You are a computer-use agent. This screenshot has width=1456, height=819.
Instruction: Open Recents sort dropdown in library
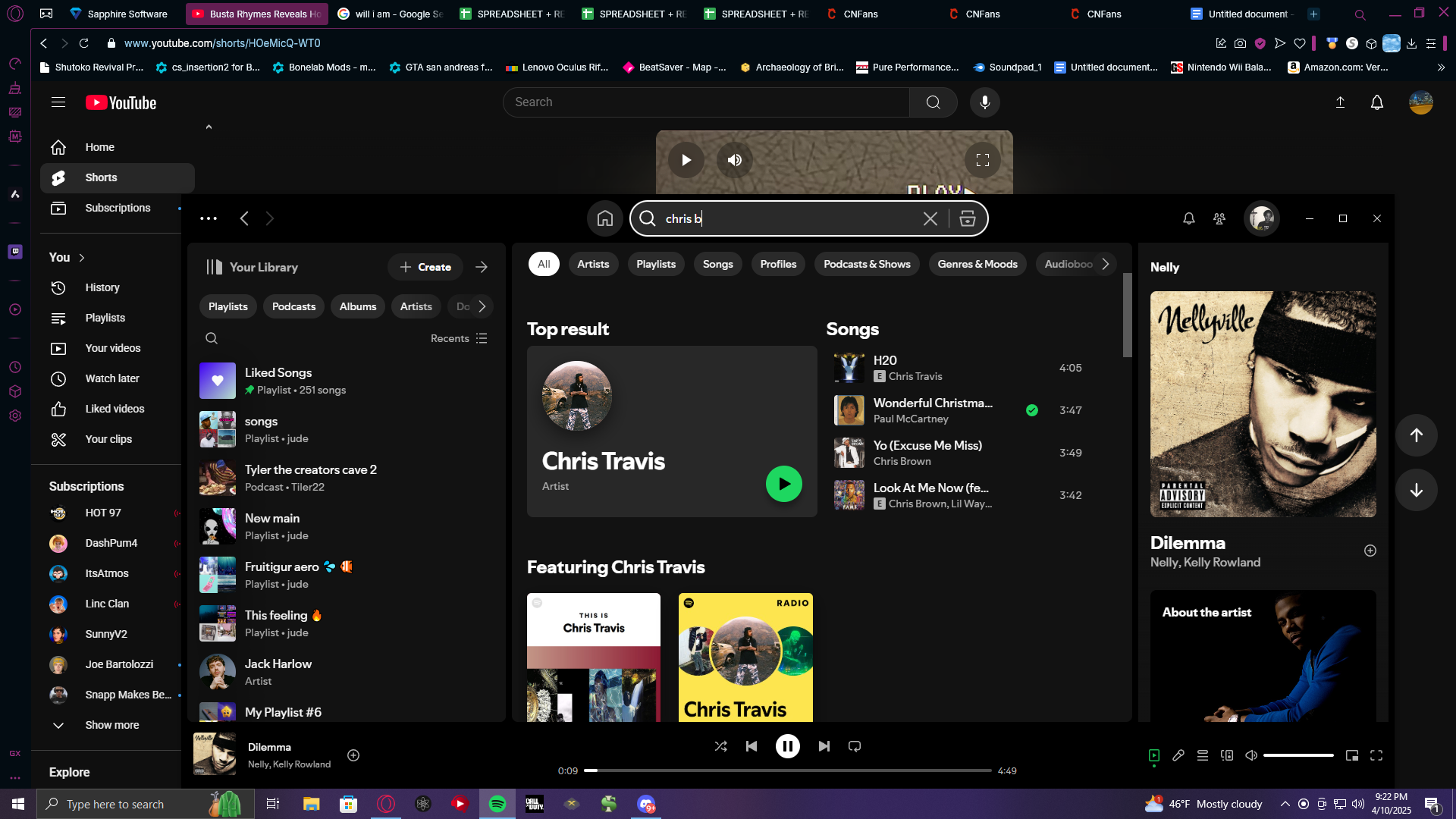(x=459, y=338)
